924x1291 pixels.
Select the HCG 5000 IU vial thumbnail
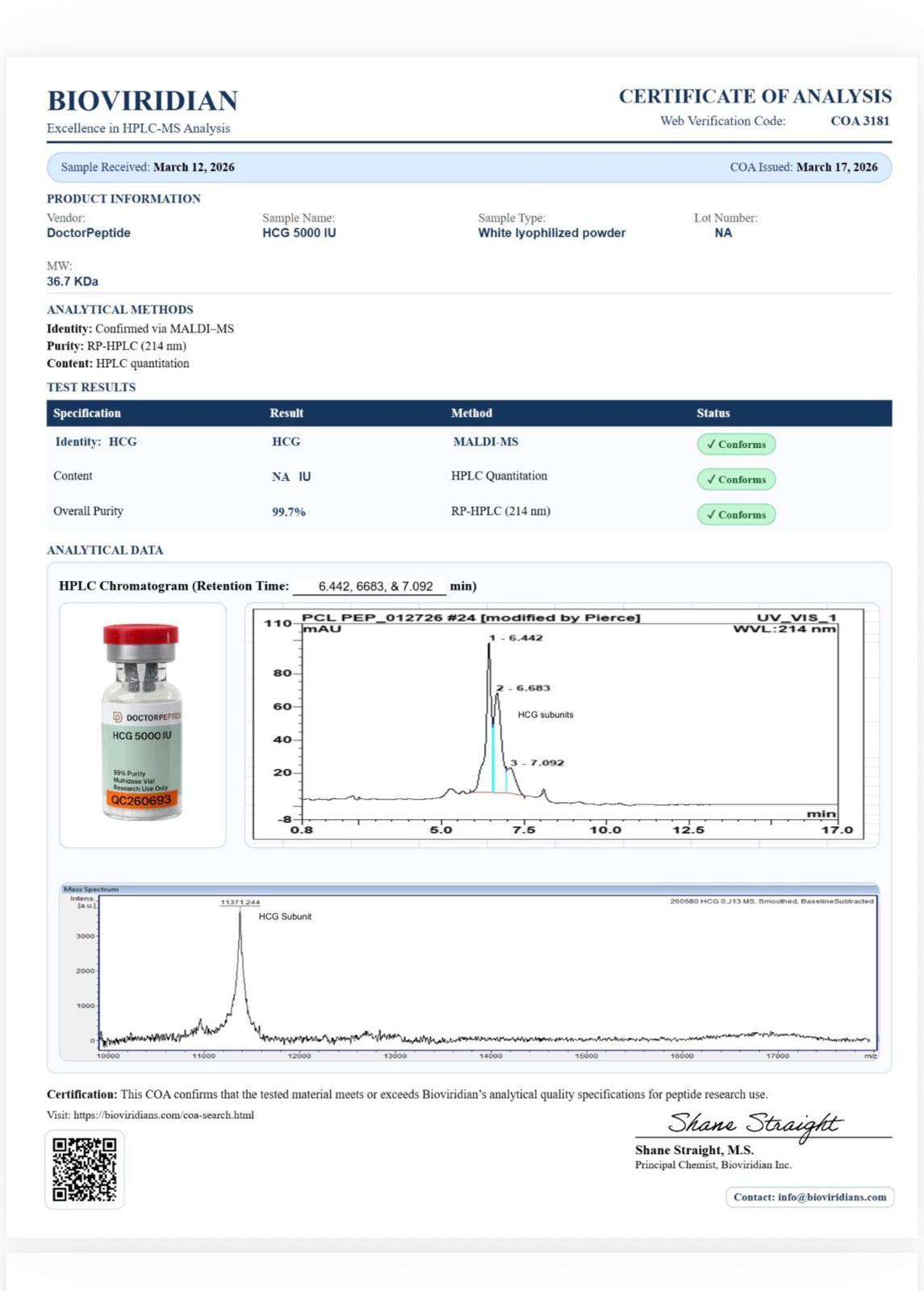[142, 725]
